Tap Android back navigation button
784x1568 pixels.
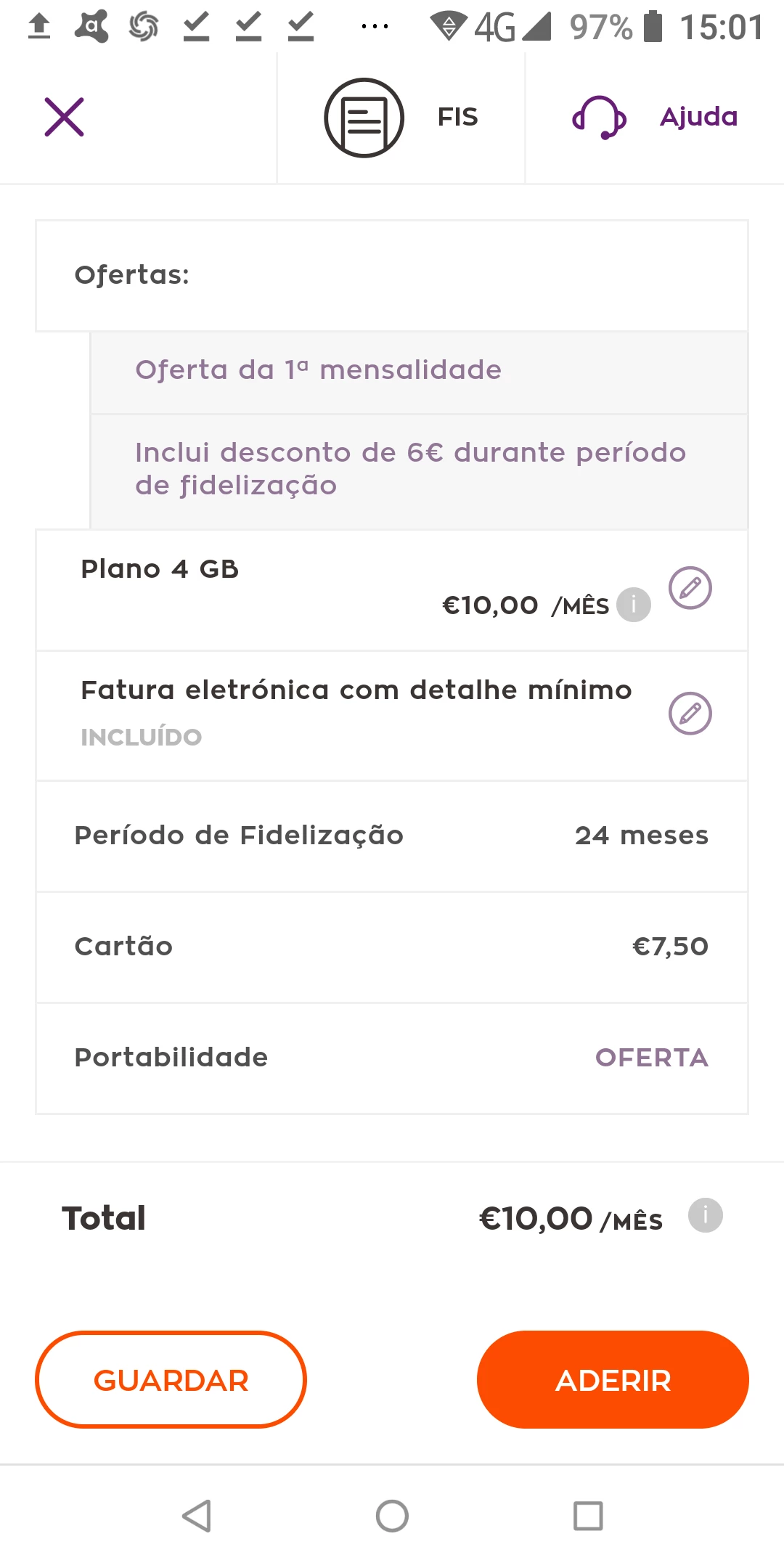coord(196,1516)
